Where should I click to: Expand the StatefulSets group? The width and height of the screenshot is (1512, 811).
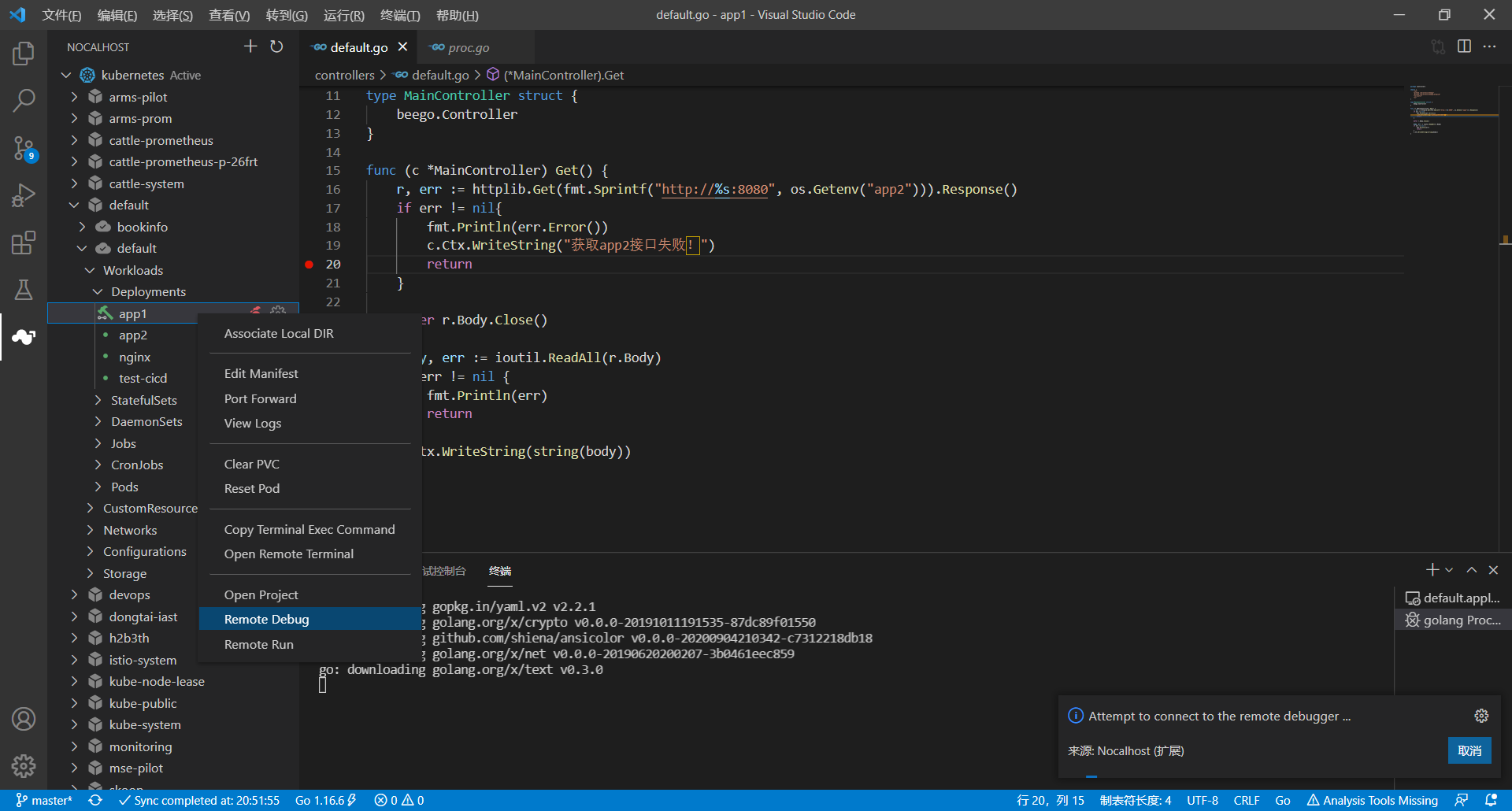click(x=98, y=400)
